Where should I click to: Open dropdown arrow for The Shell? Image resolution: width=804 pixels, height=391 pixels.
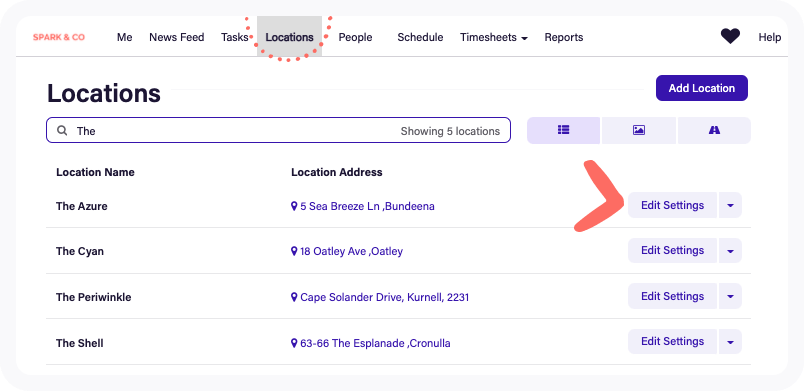(x=730, y=342)
